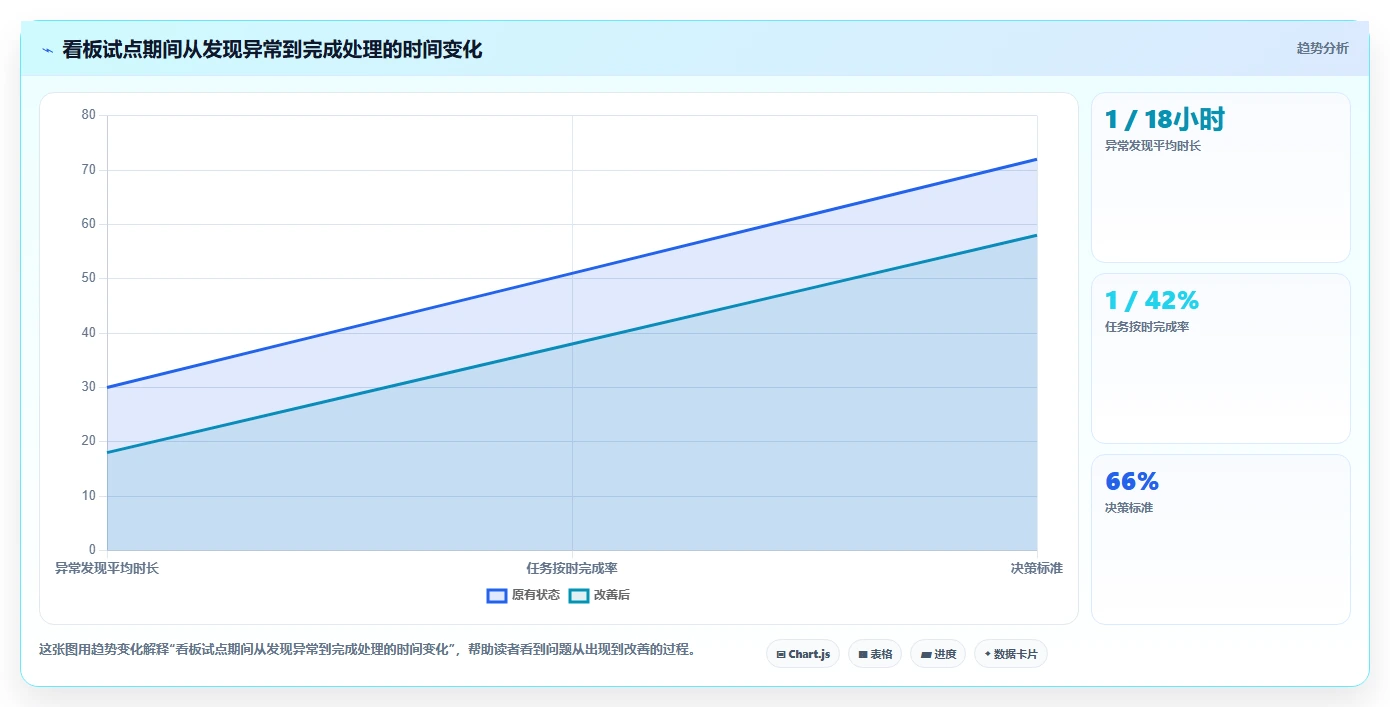Click the 任务按时完成率 x-axis label
Viewport: 1390px width, 707px height.
point(572,568)
